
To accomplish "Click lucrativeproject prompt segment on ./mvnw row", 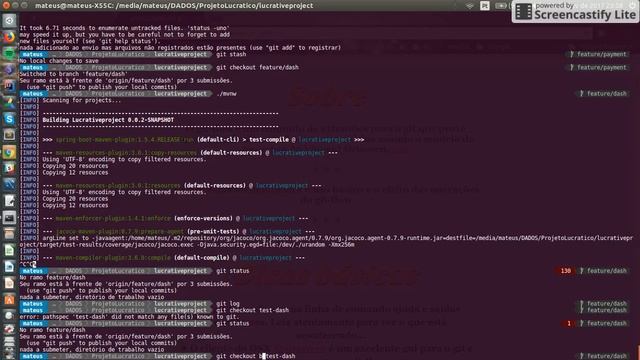I will point(180,93).
